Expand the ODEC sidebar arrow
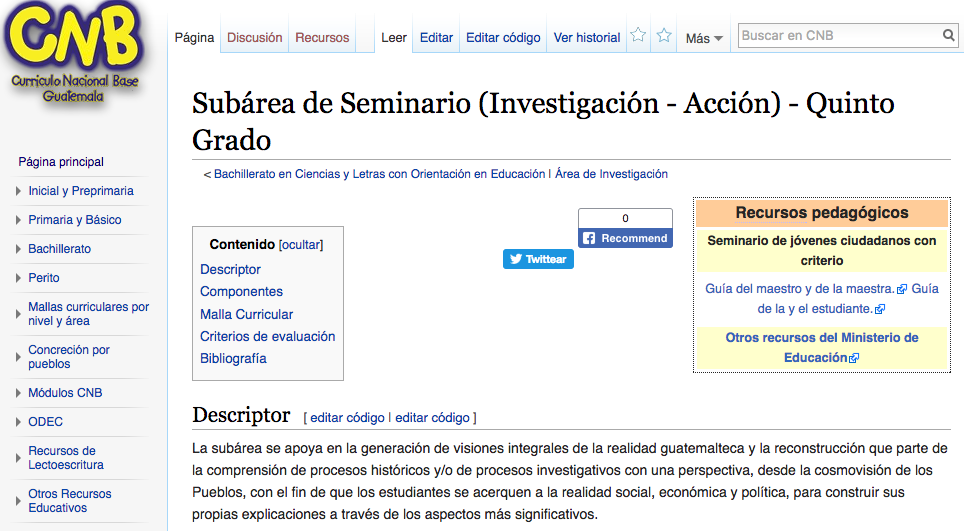The width and height of the screenshot is (964, 531). [x=18, y=422]
